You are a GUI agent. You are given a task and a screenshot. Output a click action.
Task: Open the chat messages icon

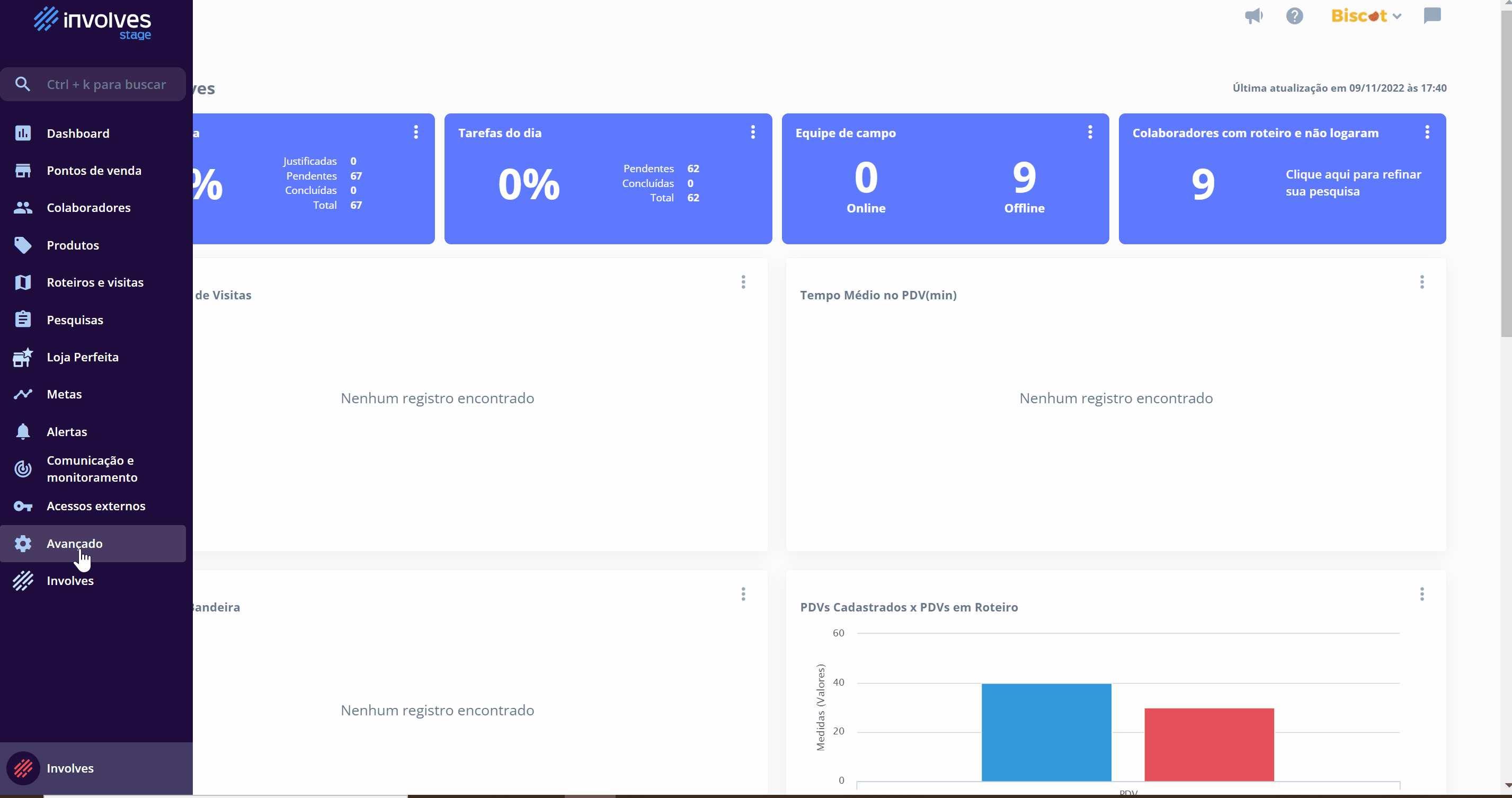(1431, 16)
